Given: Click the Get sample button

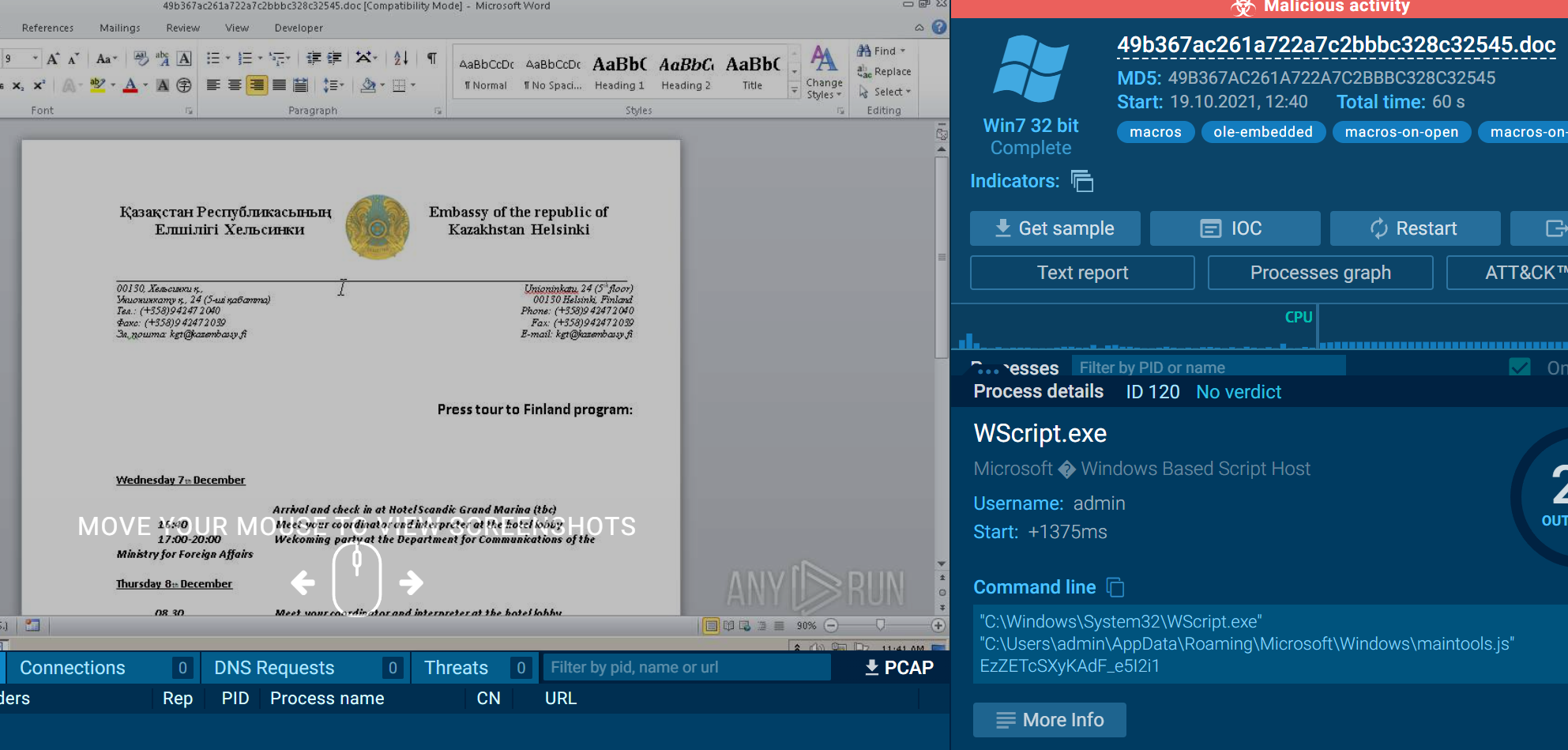Looking at the screenshot, I should click(1055, 228).
